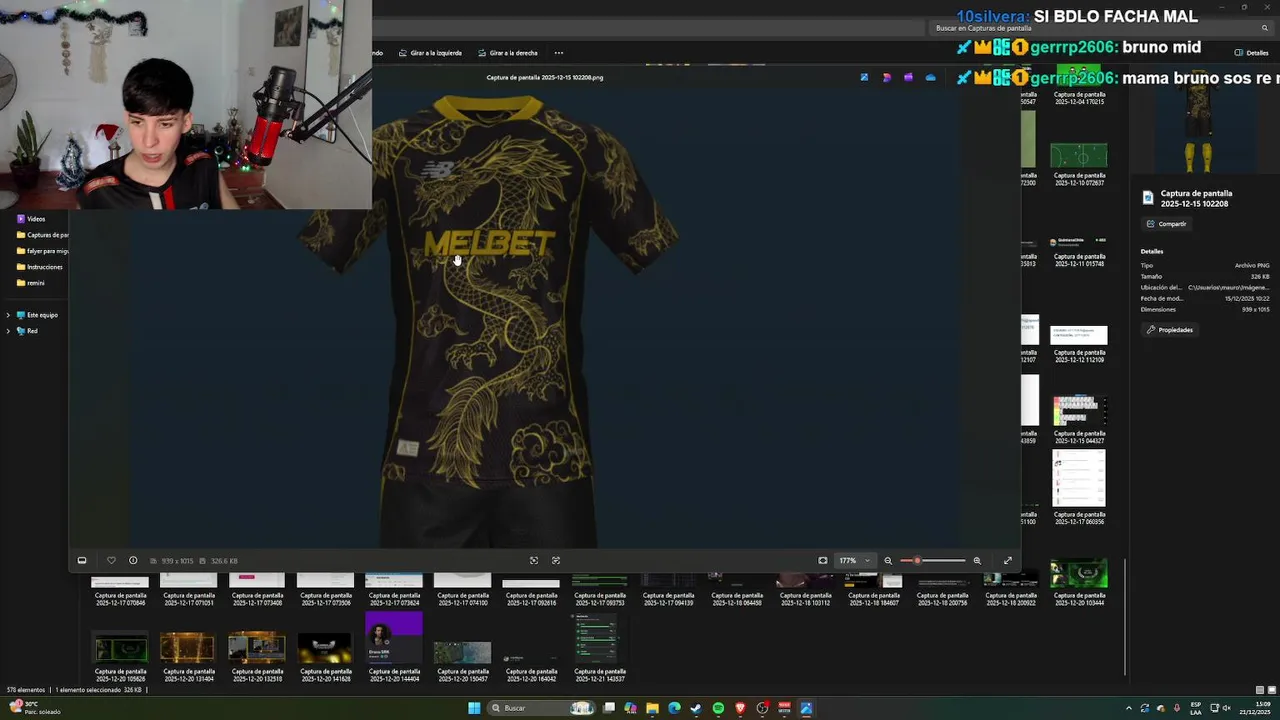Toggle the Detalles pane button

click(1252, 52)
